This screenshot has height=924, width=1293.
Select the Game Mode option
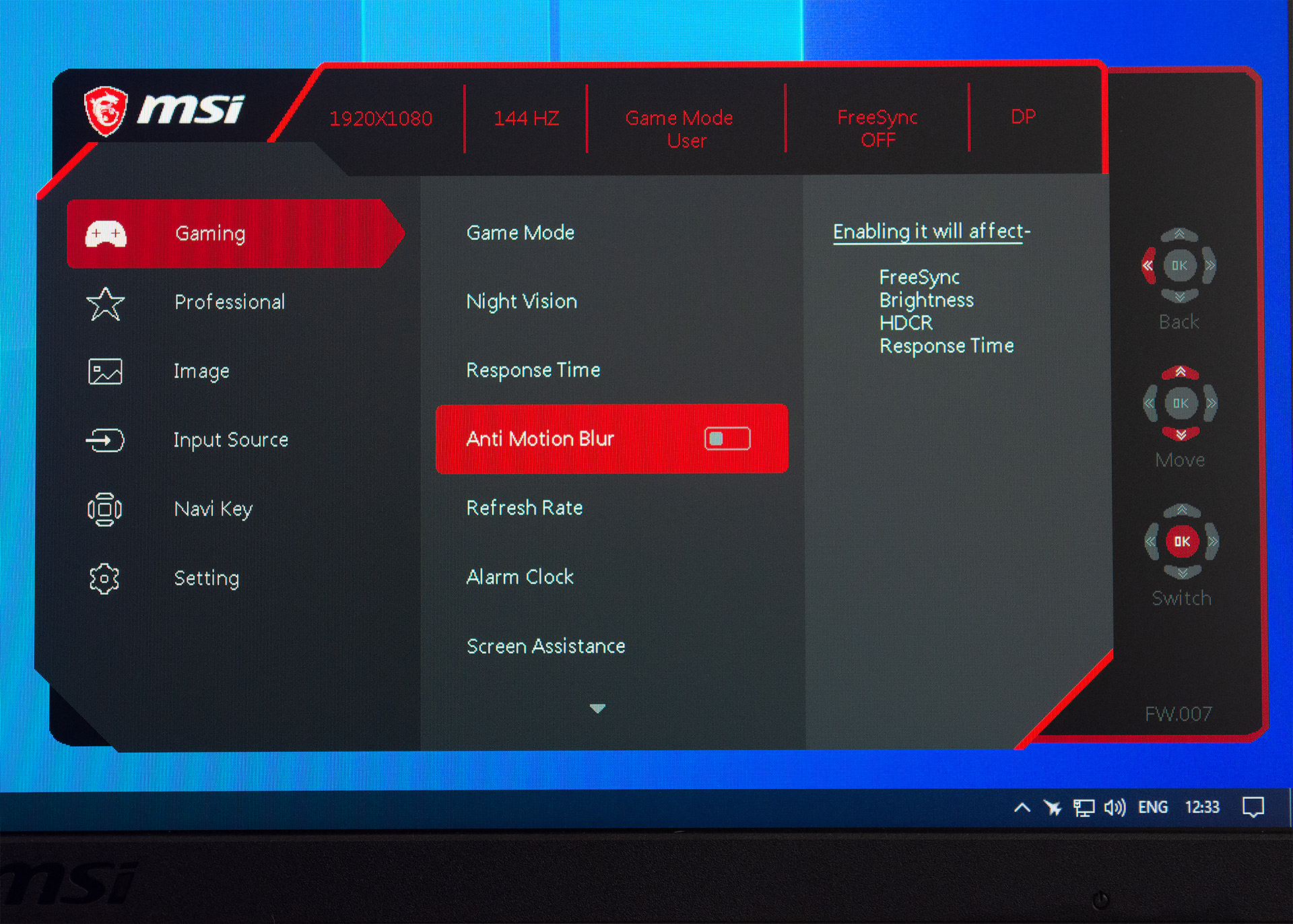point(521,233)
